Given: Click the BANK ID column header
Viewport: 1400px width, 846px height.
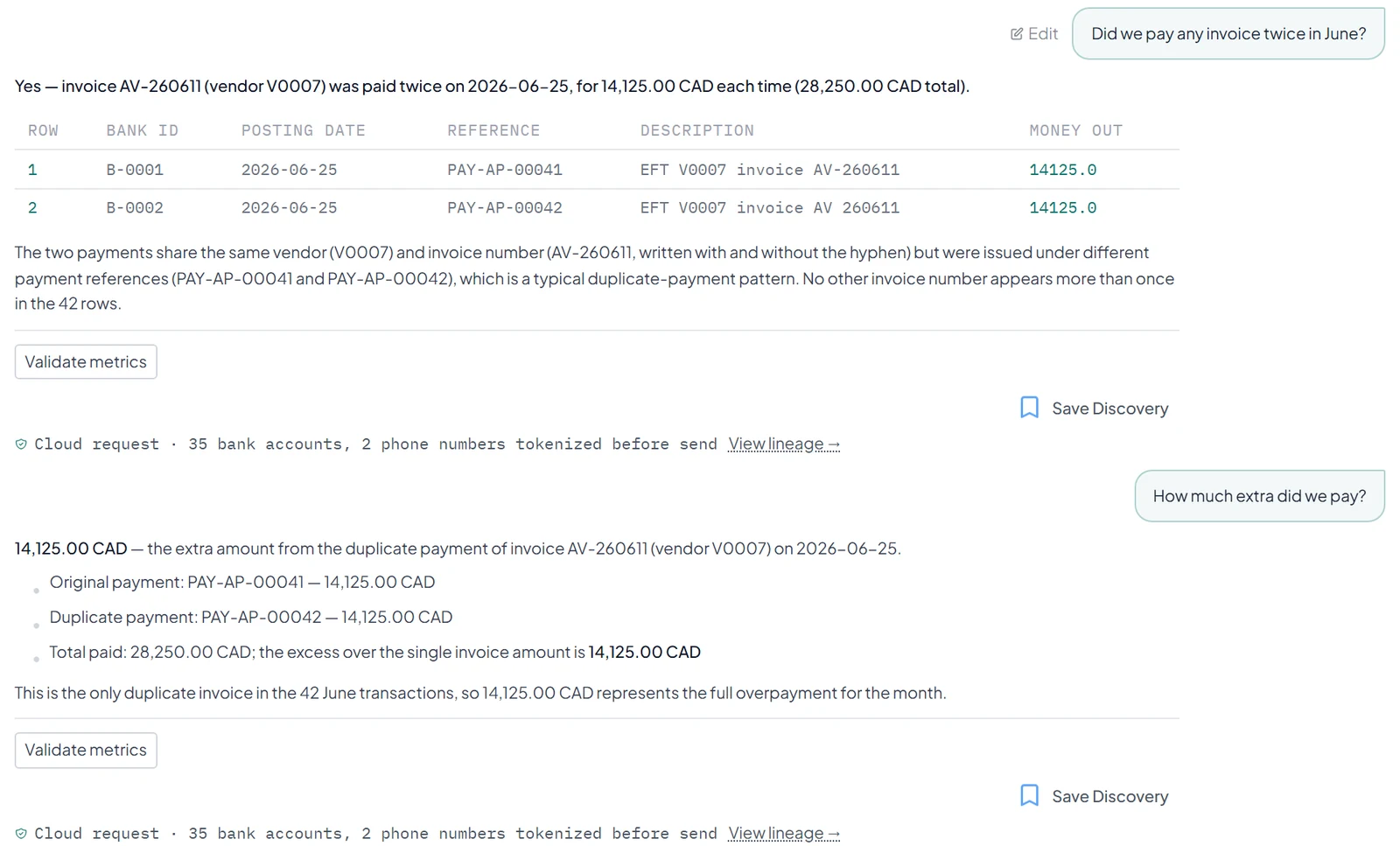Looking at the screenshot, I should (143, 130).
